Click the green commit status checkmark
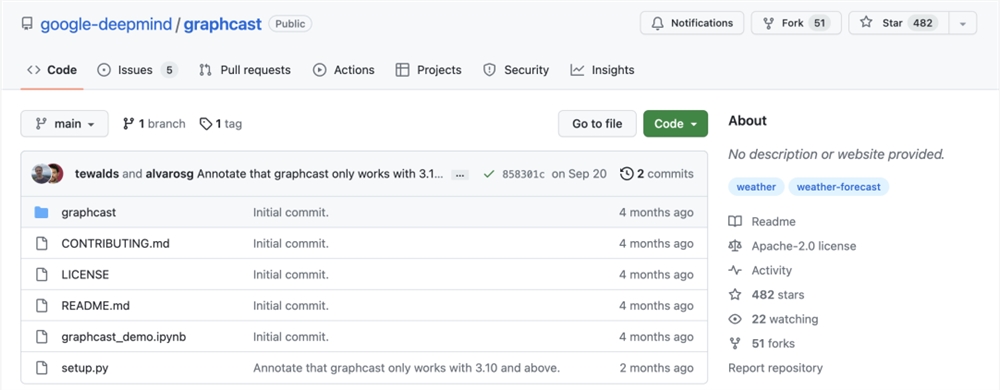Viewport: 1000px width, 390px height. point(489,174)
